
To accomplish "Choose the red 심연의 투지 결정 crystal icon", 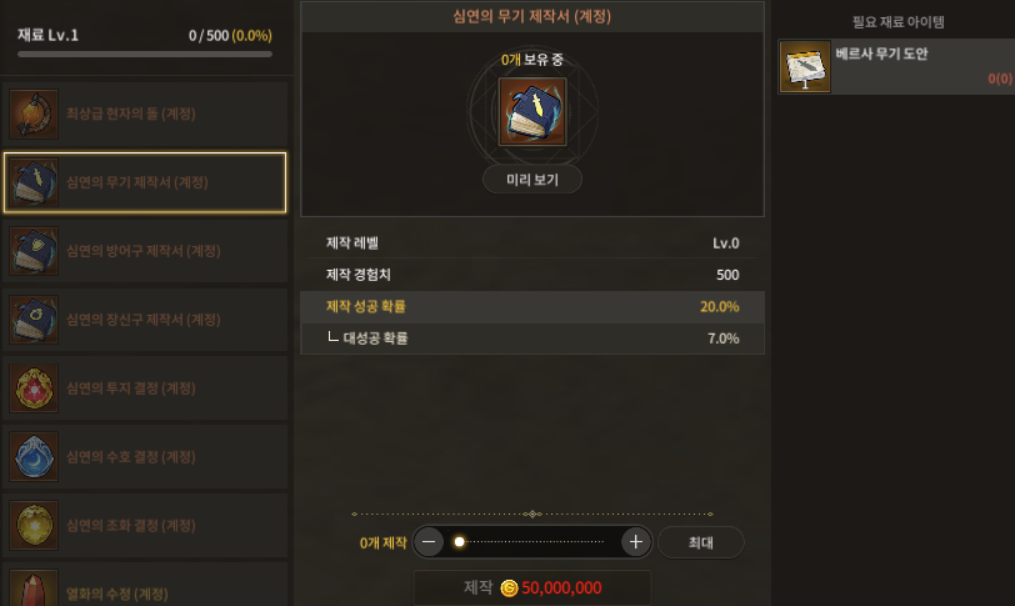I will [34, 388].
